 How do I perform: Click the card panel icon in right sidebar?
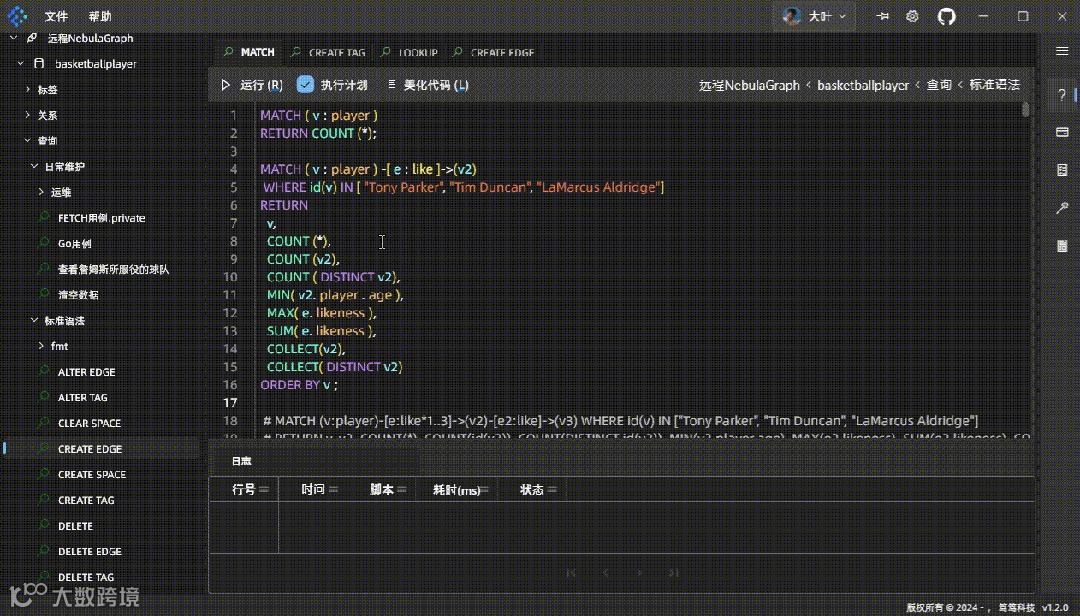(1062, 133)
